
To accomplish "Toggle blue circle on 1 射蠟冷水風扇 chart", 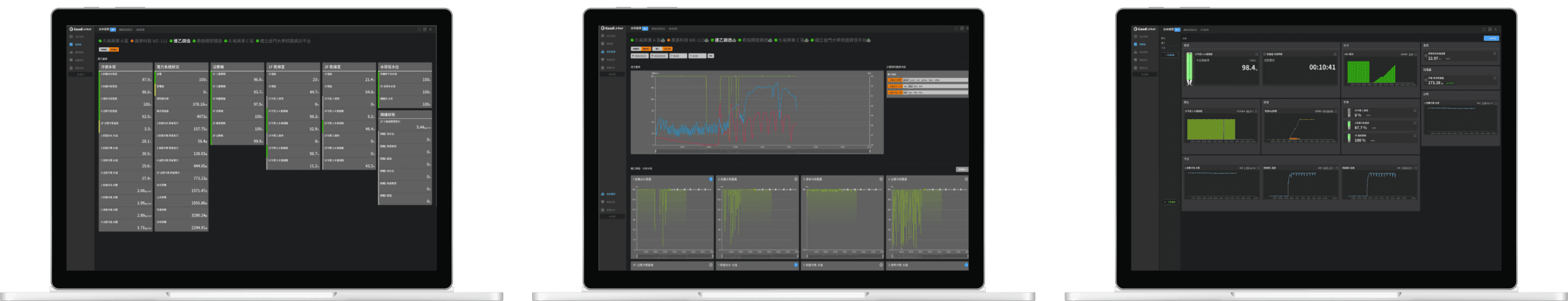I will click(711, 179).
